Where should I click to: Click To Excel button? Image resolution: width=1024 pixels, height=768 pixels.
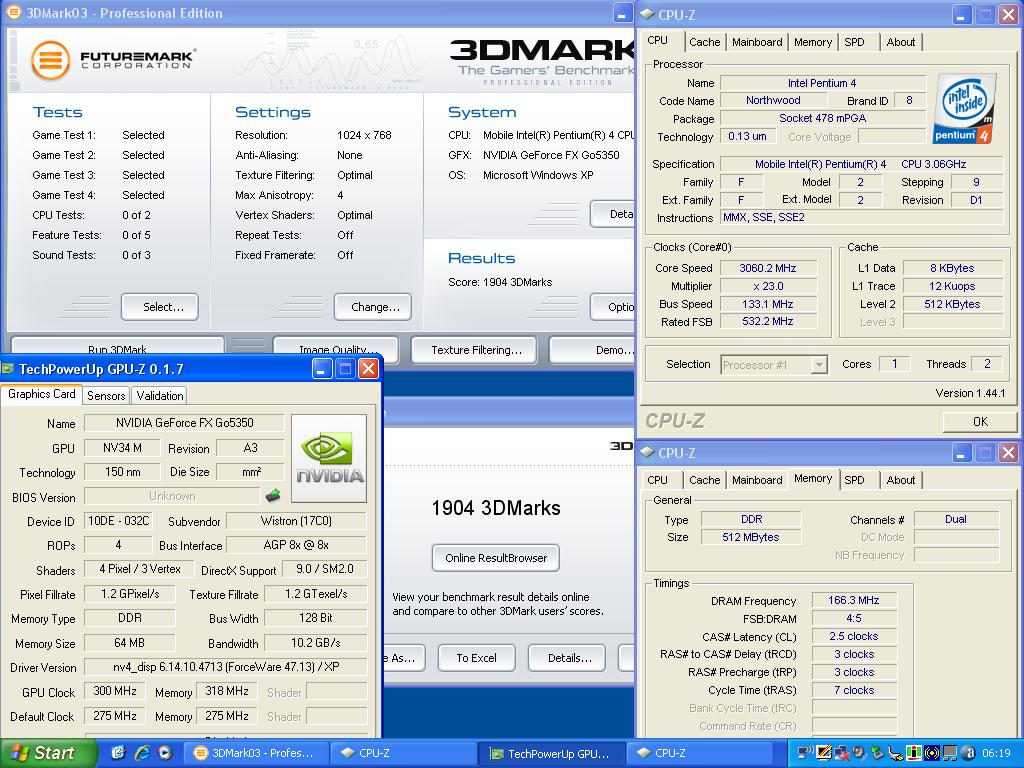[x=476, y=658]
